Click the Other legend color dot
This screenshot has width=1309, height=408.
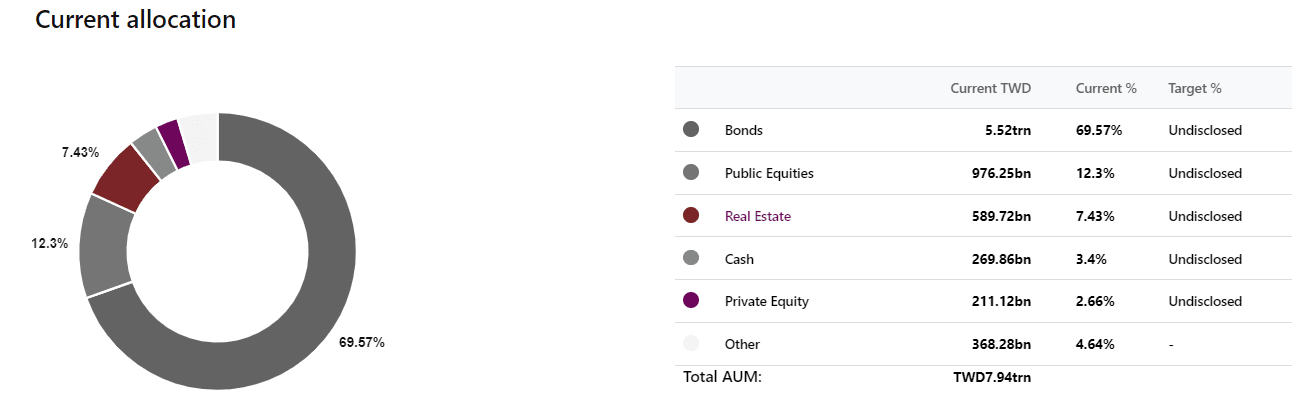coord(691,344)
